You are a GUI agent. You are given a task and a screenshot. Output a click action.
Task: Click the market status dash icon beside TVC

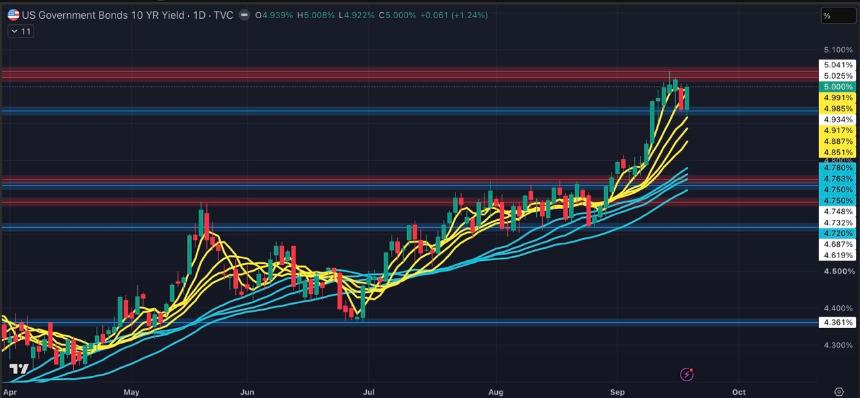245,15
